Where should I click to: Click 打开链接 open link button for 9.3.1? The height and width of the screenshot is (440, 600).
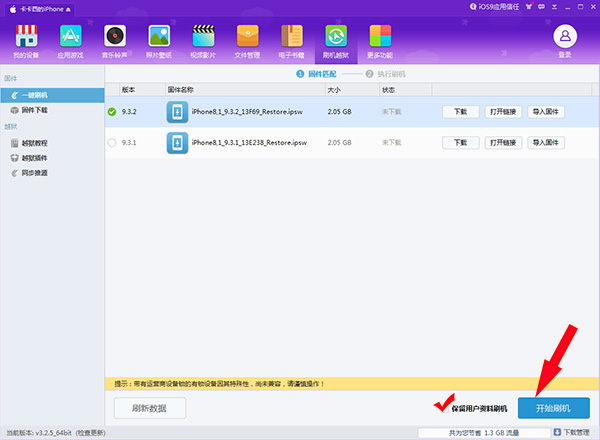pyautogui.click(x=503, y=143)
